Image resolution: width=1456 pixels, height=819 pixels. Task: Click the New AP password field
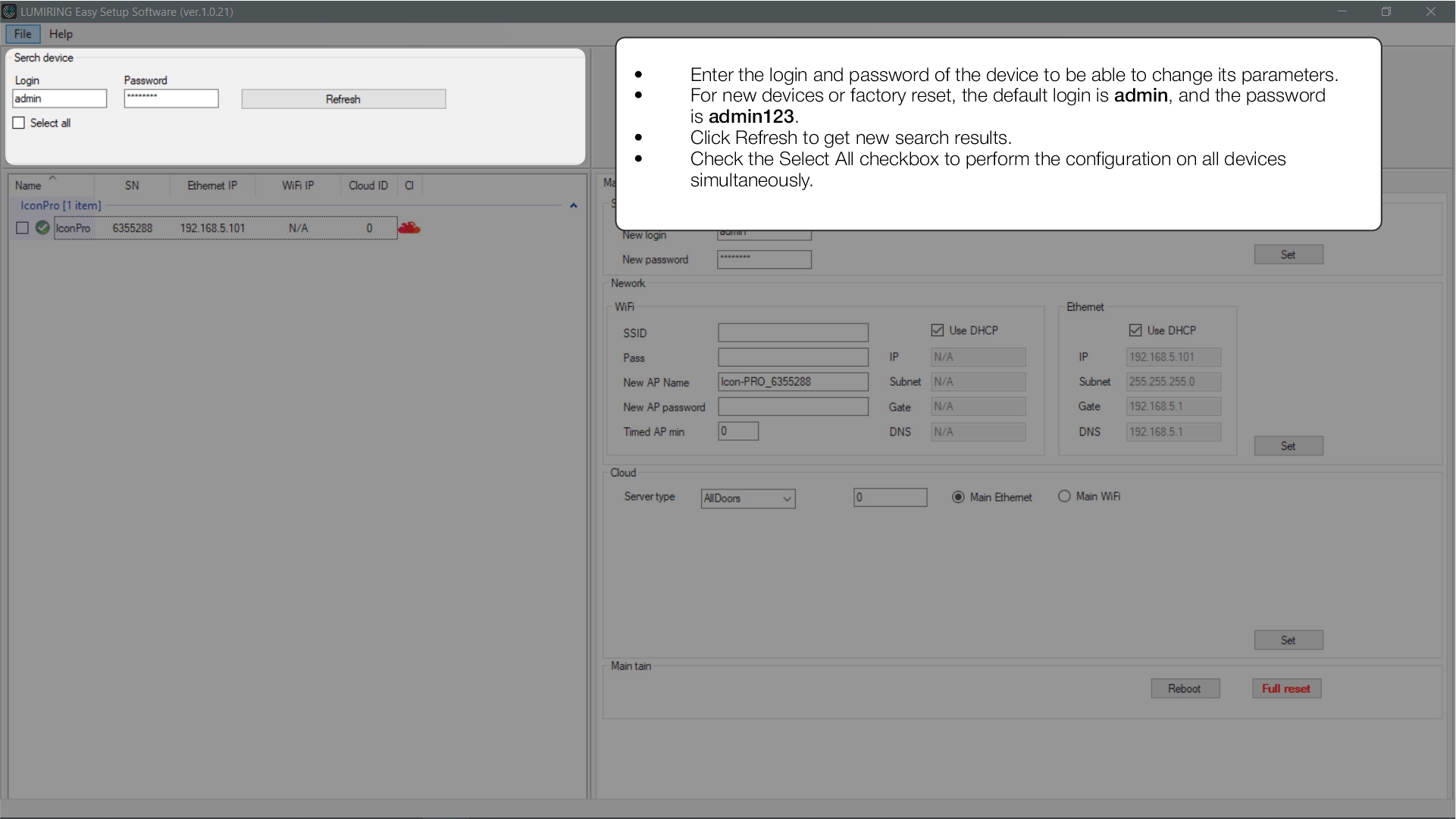793,407
